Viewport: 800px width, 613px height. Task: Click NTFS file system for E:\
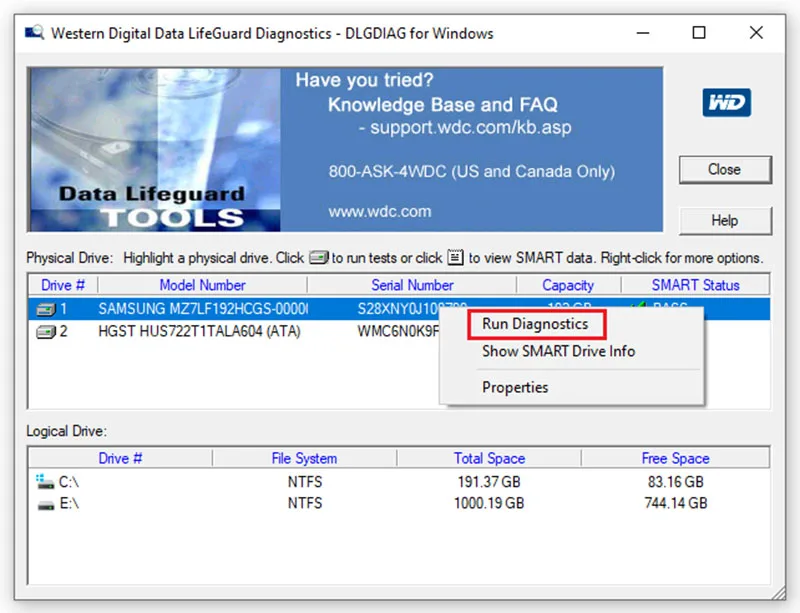pyautogui.click(x=305, y=503)
